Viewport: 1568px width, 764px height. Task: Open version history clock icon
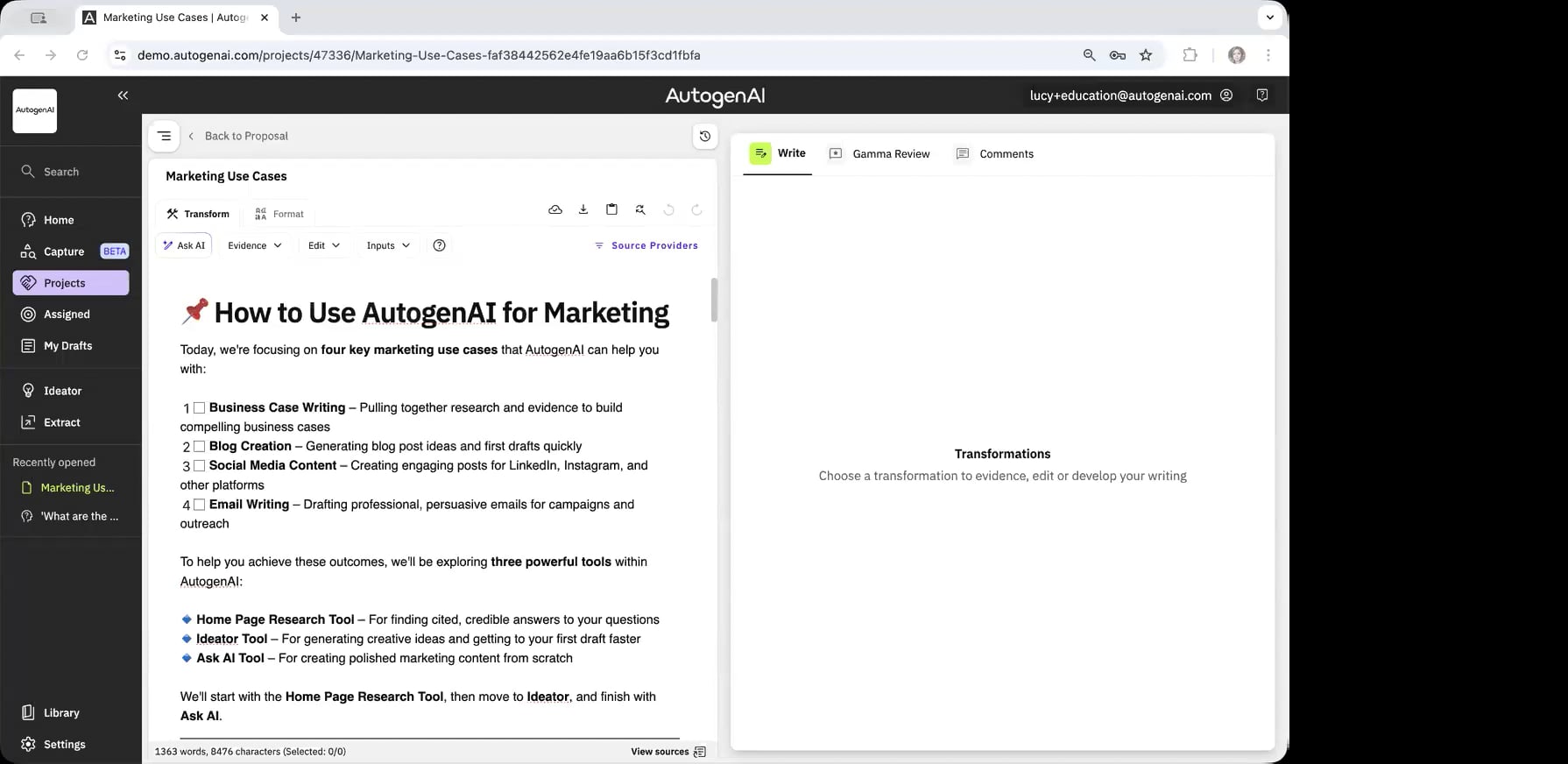click(x=705, y=136)
